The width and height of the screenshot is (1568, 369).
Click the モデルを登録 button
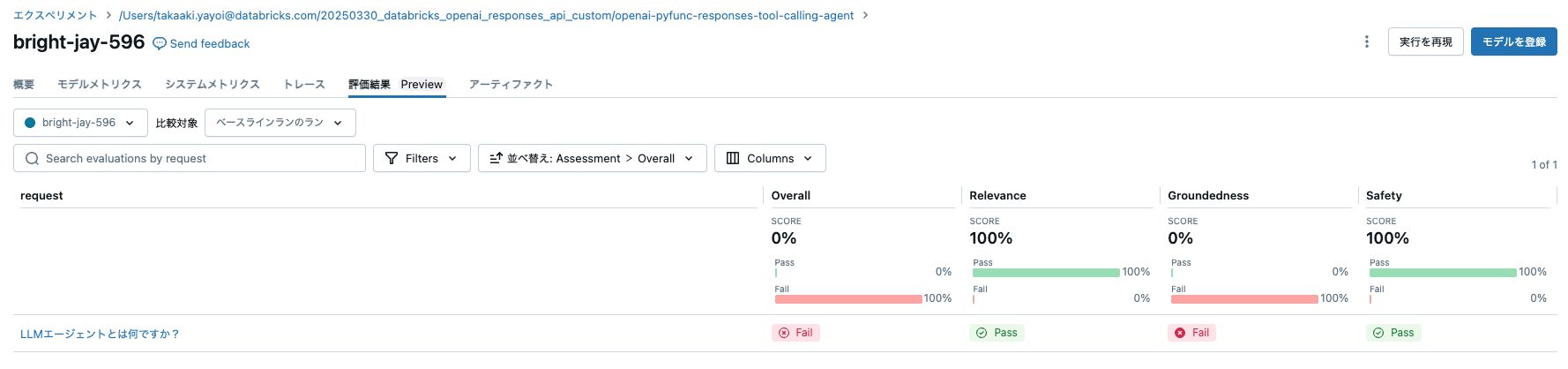coord(1513,41)
